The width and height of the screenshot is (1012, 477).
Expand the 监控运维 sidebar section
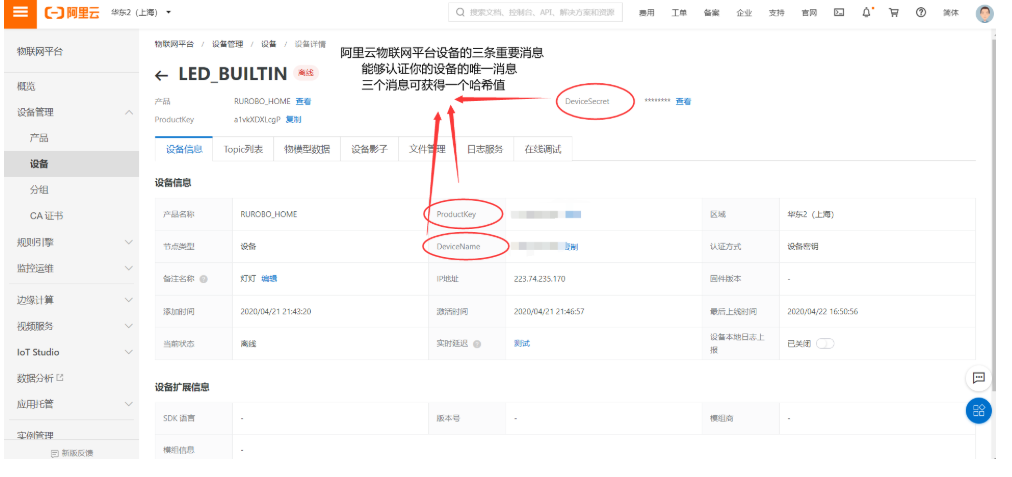(x=128, y=268)
